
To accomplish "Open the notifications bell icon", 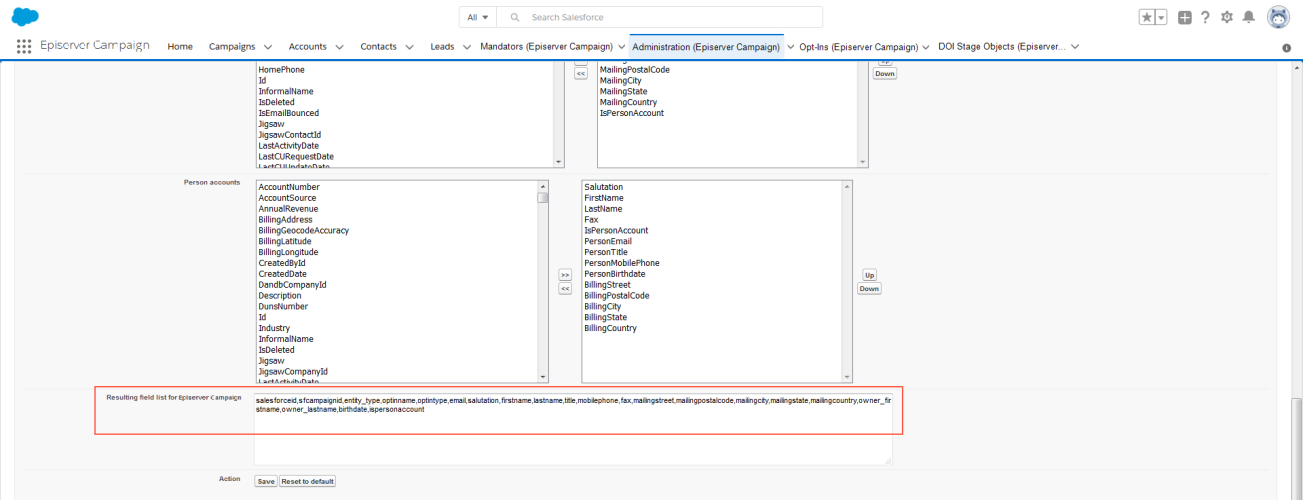I will [x=1248, y=17].
